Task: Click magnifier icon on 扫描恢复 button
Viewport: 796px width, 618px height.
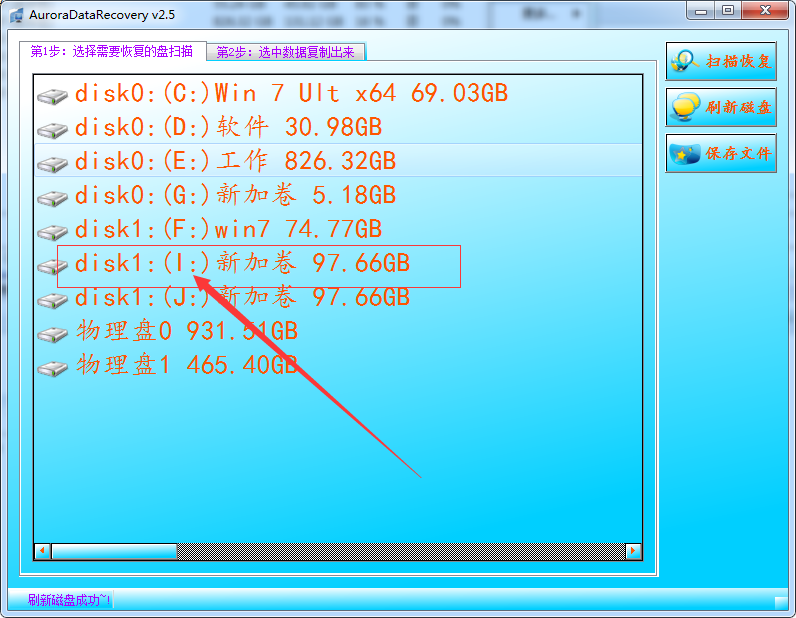Action: (685, 60)
